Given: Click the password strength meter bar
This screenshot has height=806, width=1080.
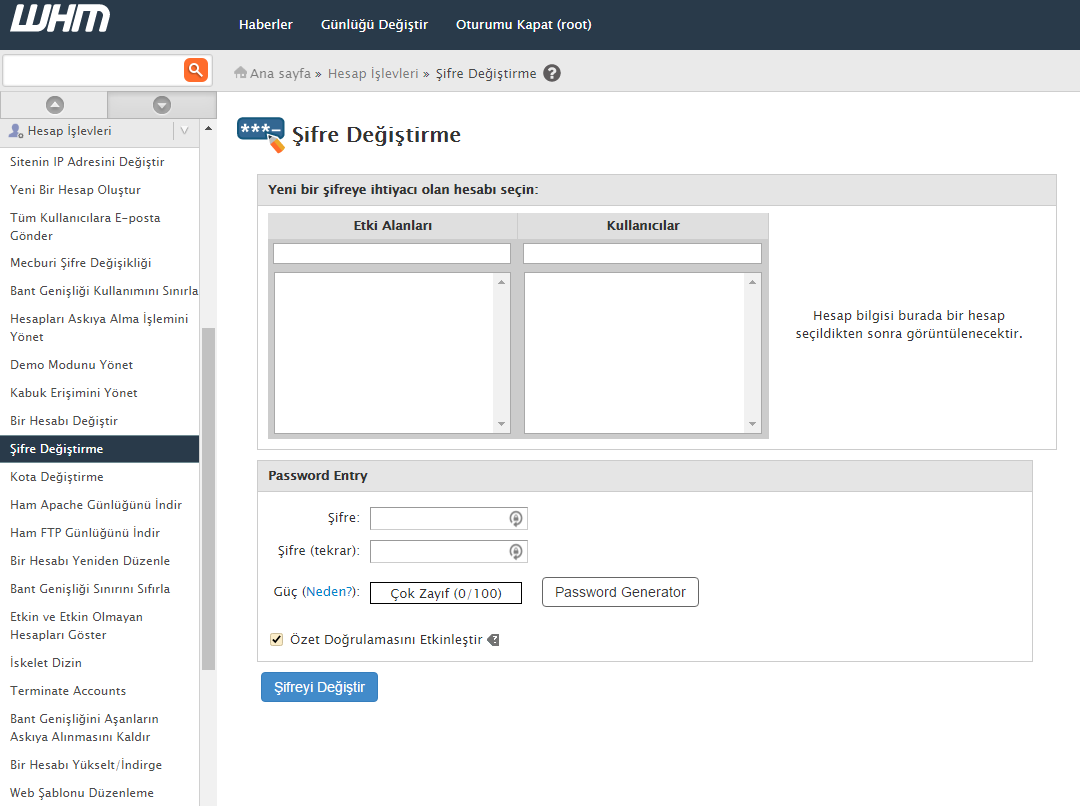Looking at the screenshot, I should pyautogui.click(x=446, y=593).
